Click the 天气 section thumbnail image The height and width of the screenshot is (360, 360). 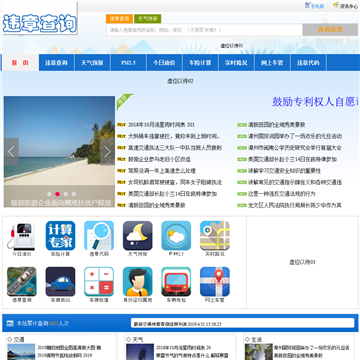(140, 352)
